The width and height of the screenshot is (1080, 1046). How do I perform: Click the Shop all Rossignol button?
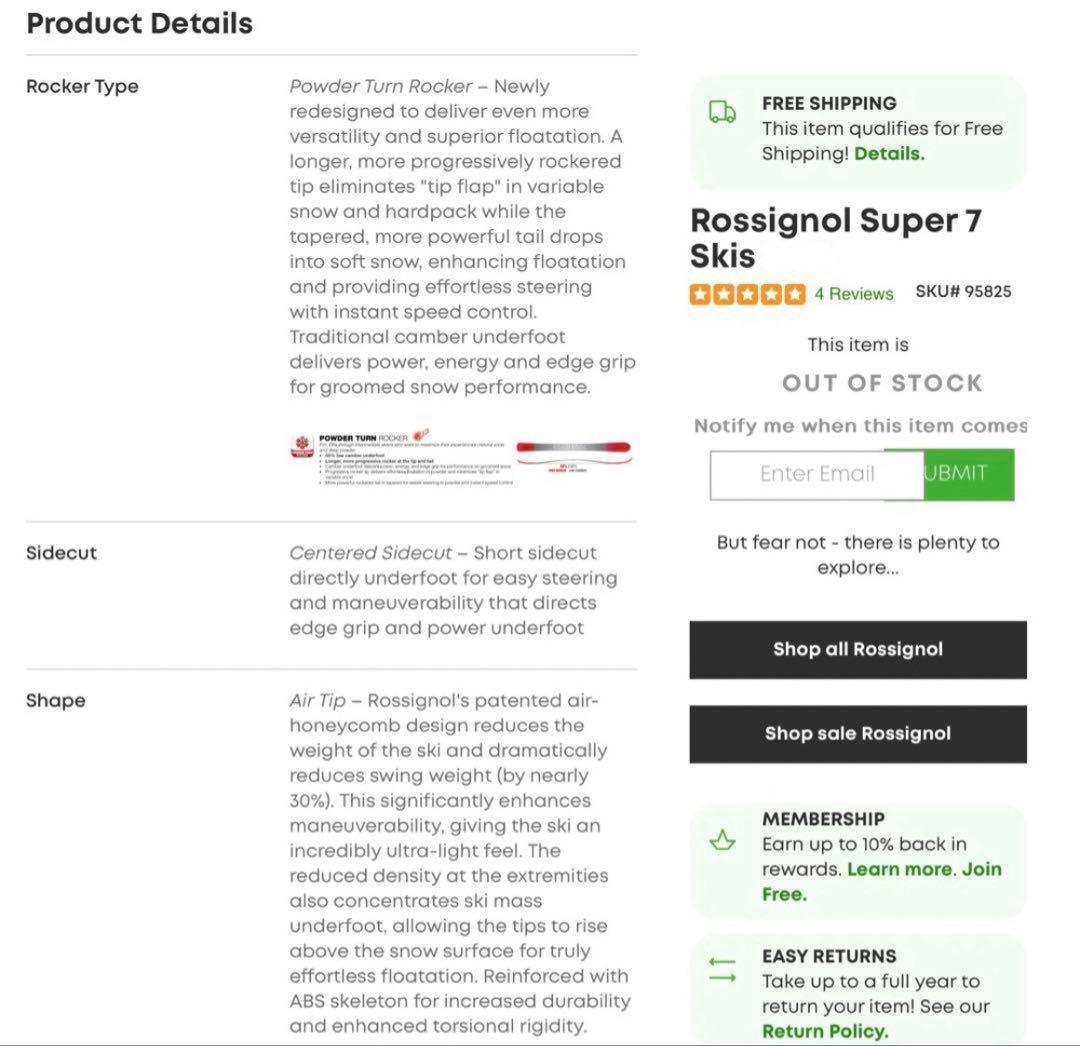pyautogui.click(x=857, y=649)
